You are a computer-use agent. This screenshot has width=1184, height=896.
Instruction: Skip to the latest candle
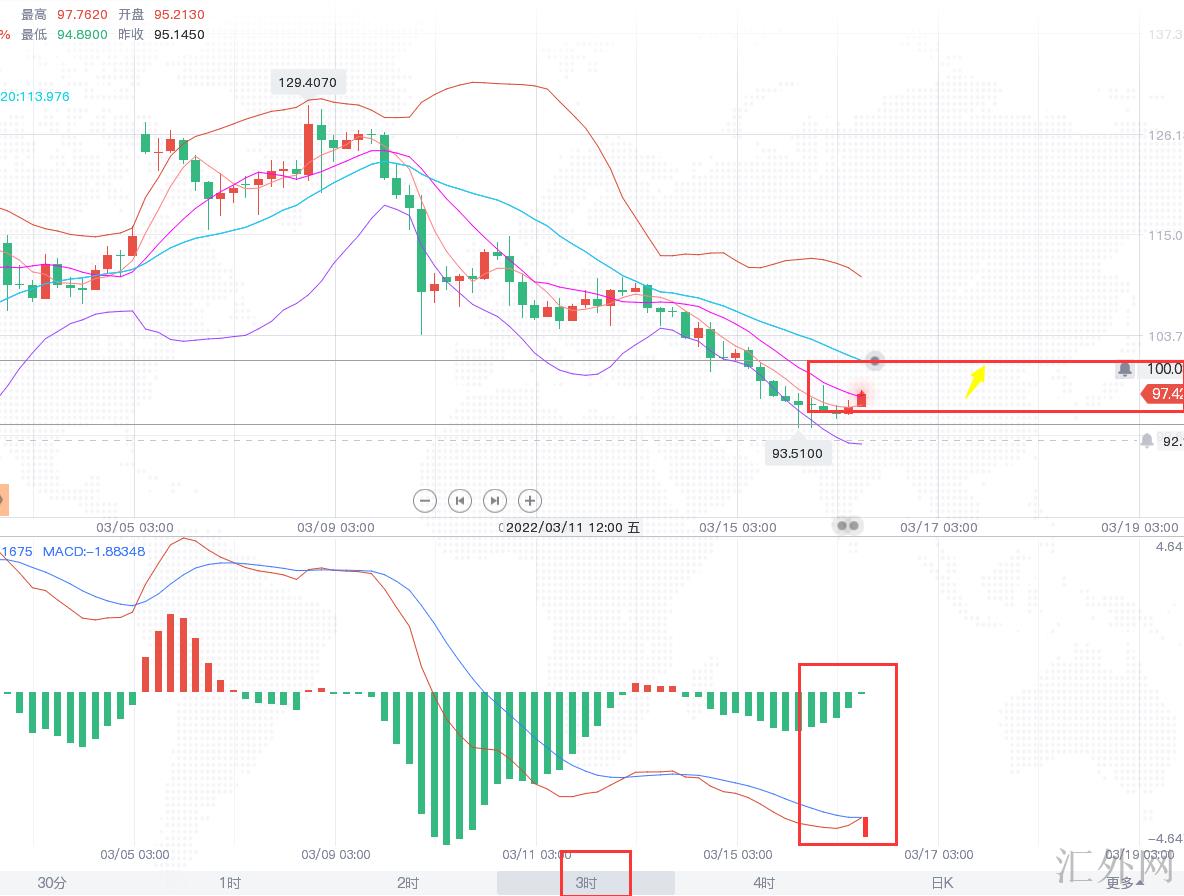(495, 500)
